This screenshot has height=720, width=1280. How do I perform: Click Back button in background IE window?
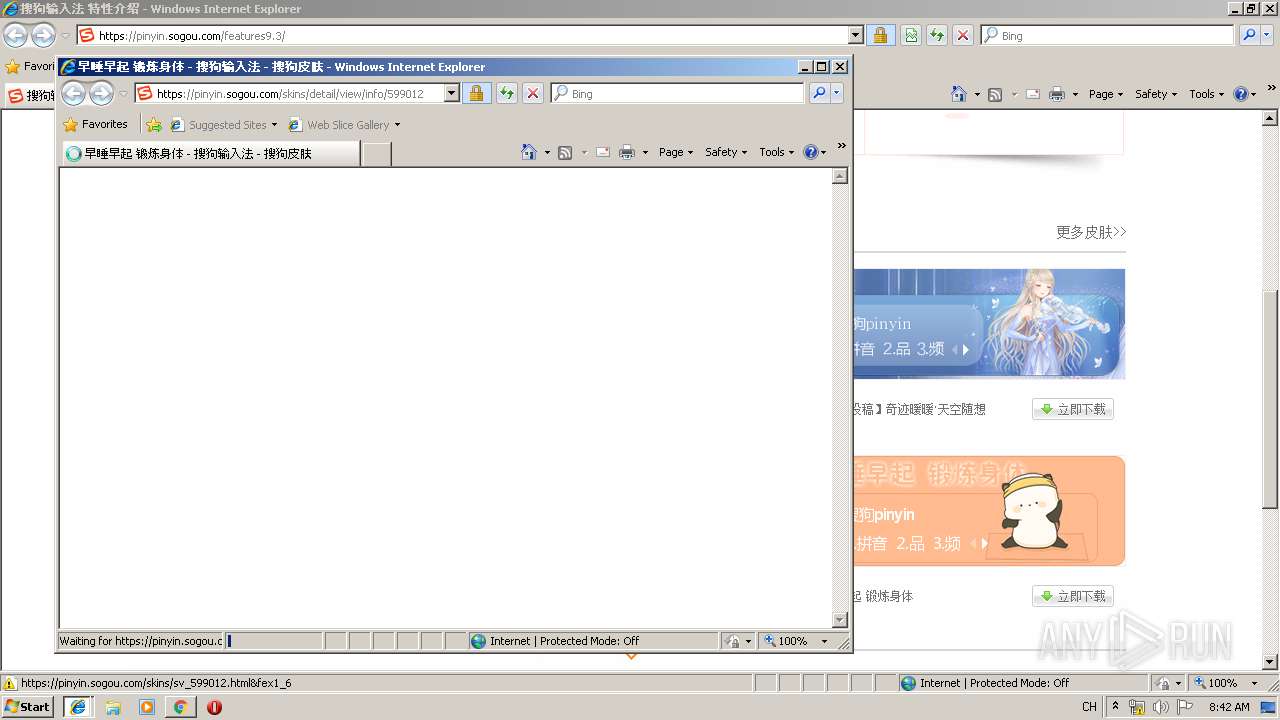tap(15, 35)
